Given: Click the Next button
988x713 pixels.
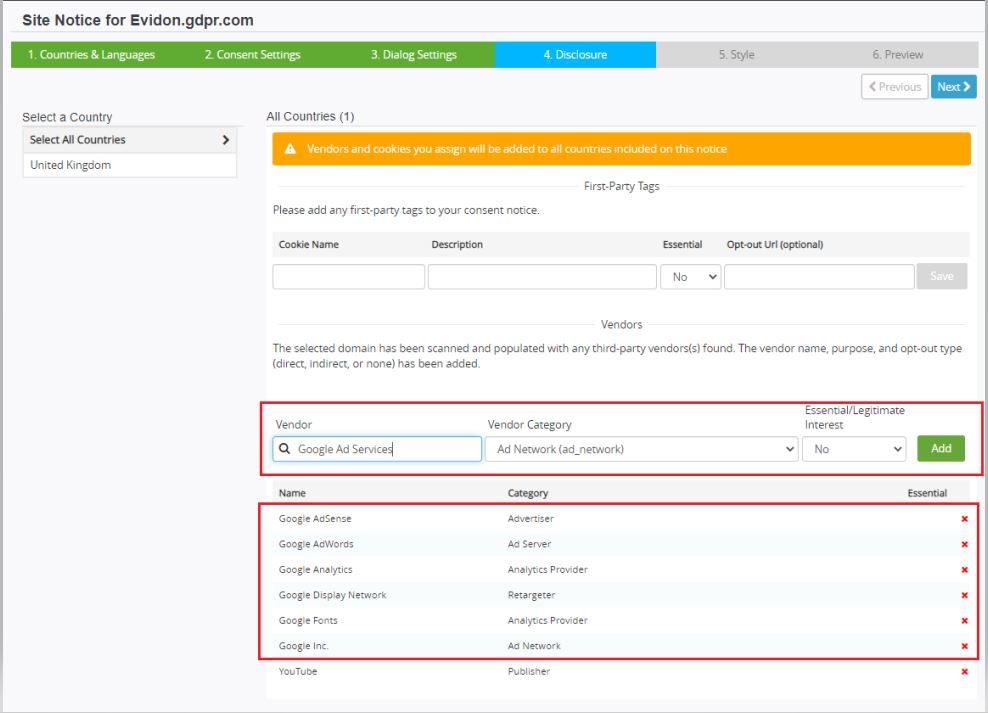Looking at the screenshot, I should tap(953, 87).
